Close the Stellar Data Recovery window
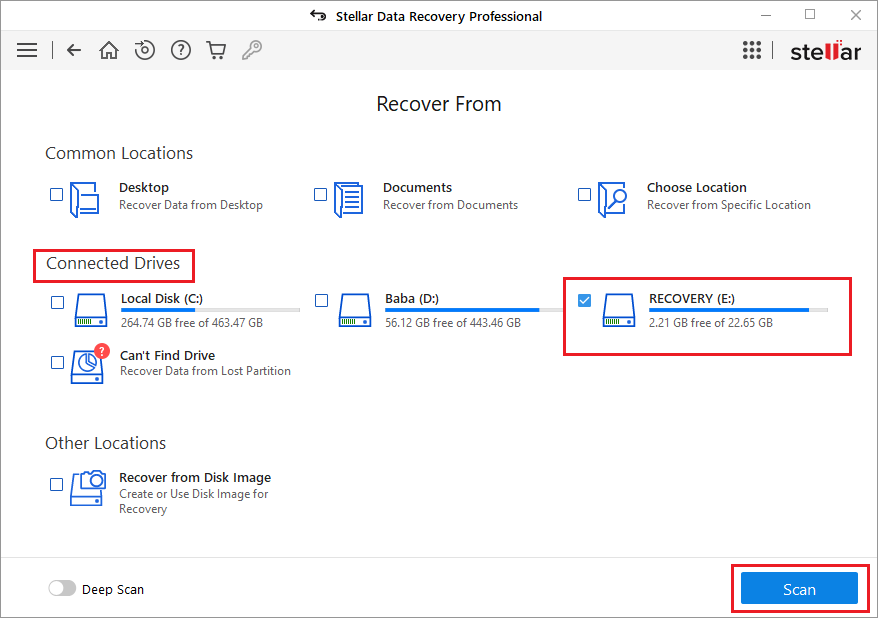The image size is (878, 618). click(855, 15)
